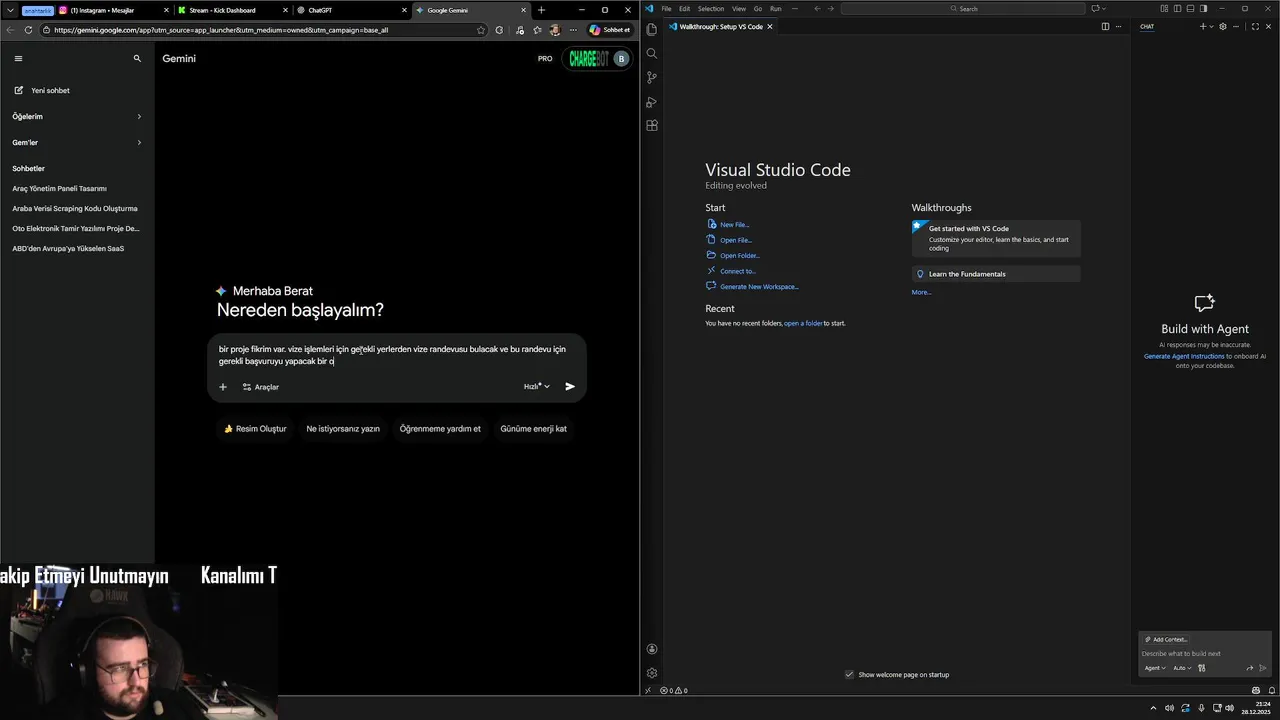Image resolution: width=1280 pixels, height=720 pixels.
Task: Open chat Araç Yönetim Paneli Tasarımı
Action: tap(59, 188)
